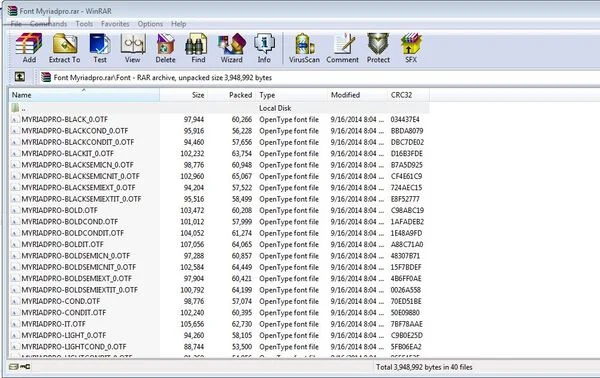Open the File menu
This screenshot has height=378, width=600.
(x=16, y=24)
